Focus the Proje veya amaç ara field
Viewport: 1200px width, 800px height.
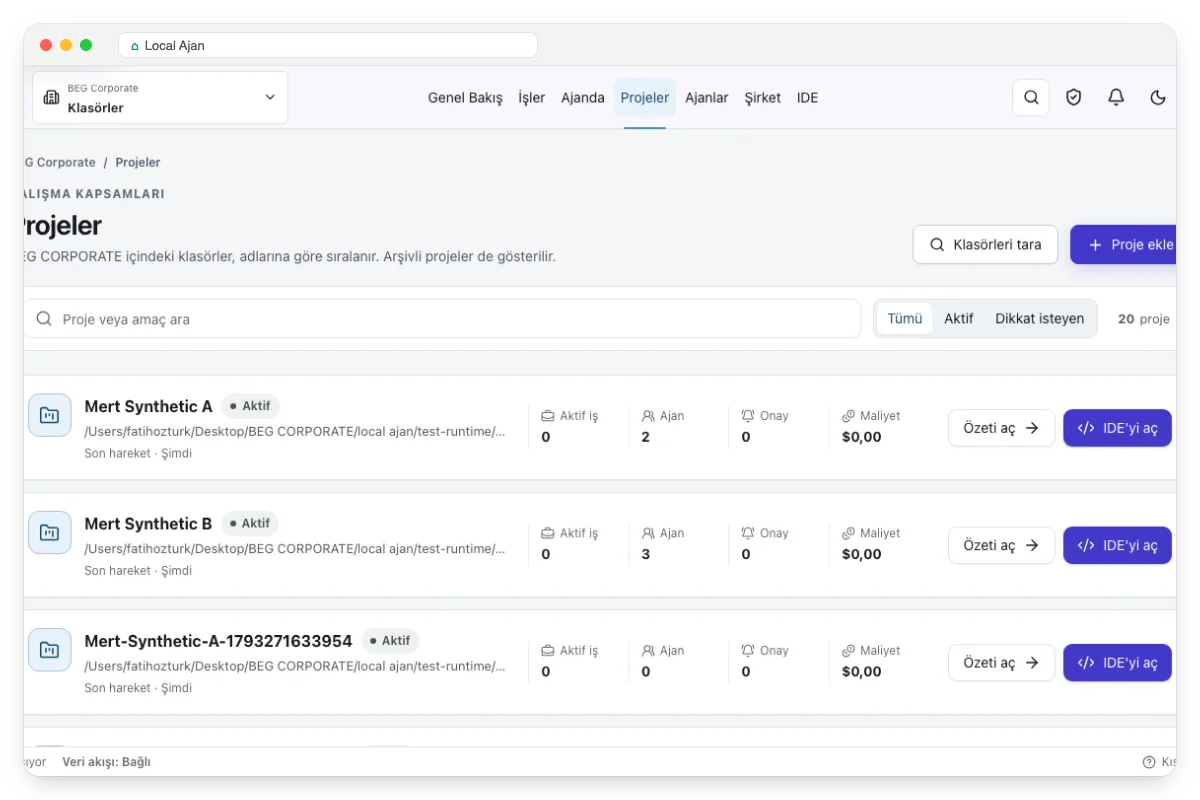click(442, 319)
